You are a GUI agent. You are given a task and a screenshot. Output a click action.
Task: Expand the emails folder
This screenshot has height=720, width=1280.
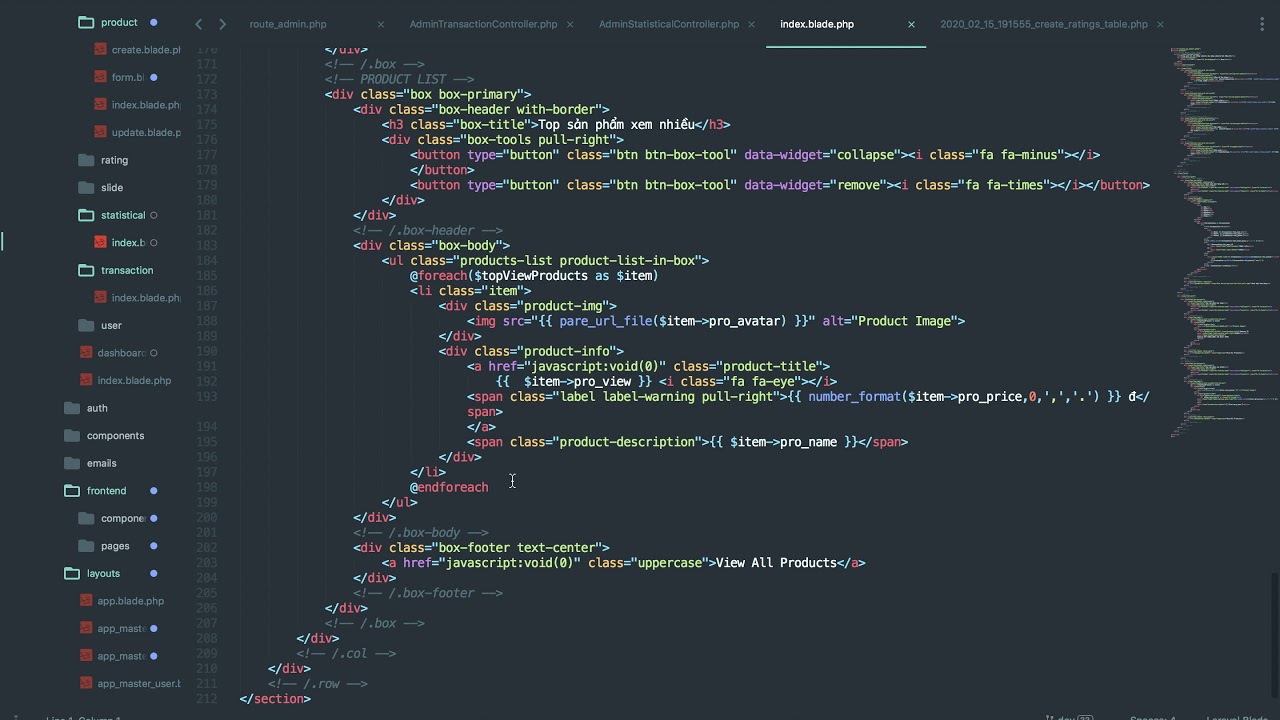point(72,463)
